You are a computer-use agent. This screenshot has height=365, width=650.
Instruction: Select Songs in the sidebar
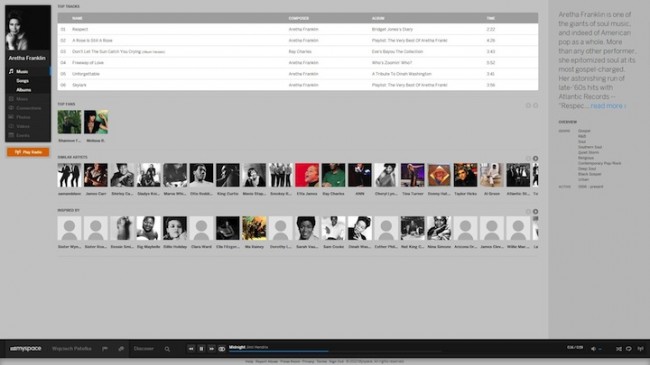coord(22,81)
